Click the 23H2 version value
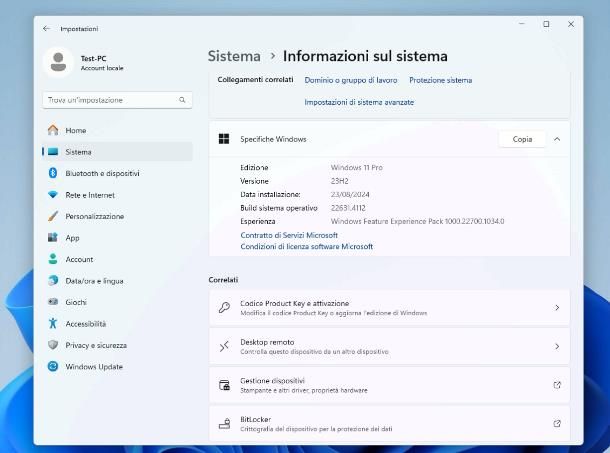This screenshot has height=453, width=610. (339, 181)
